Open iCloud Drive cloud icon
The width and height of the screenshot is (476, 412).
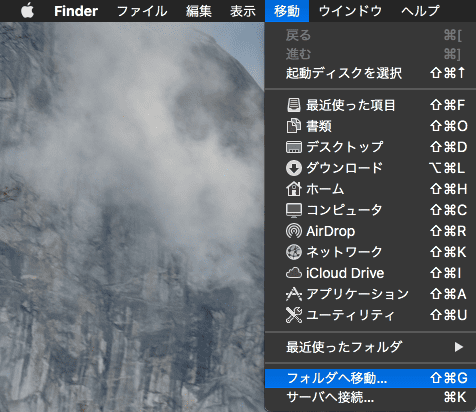pyautogui.click(x=294, y=273)
